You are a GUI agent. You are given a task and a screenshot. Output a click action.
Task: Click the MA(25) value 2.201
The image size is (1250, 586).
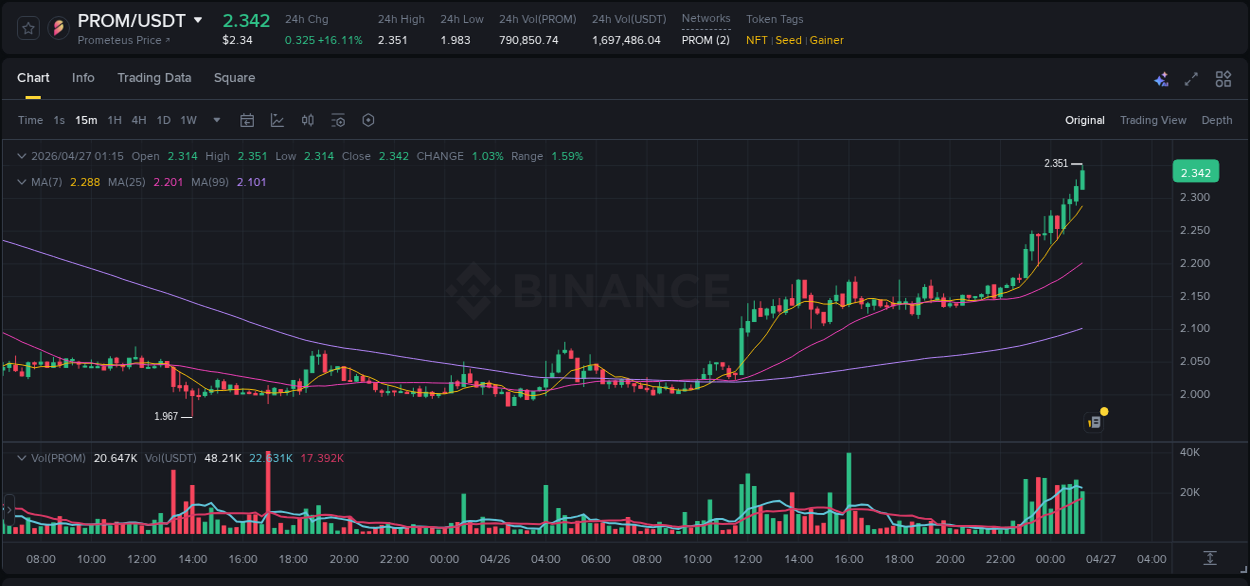click(168, 182)
